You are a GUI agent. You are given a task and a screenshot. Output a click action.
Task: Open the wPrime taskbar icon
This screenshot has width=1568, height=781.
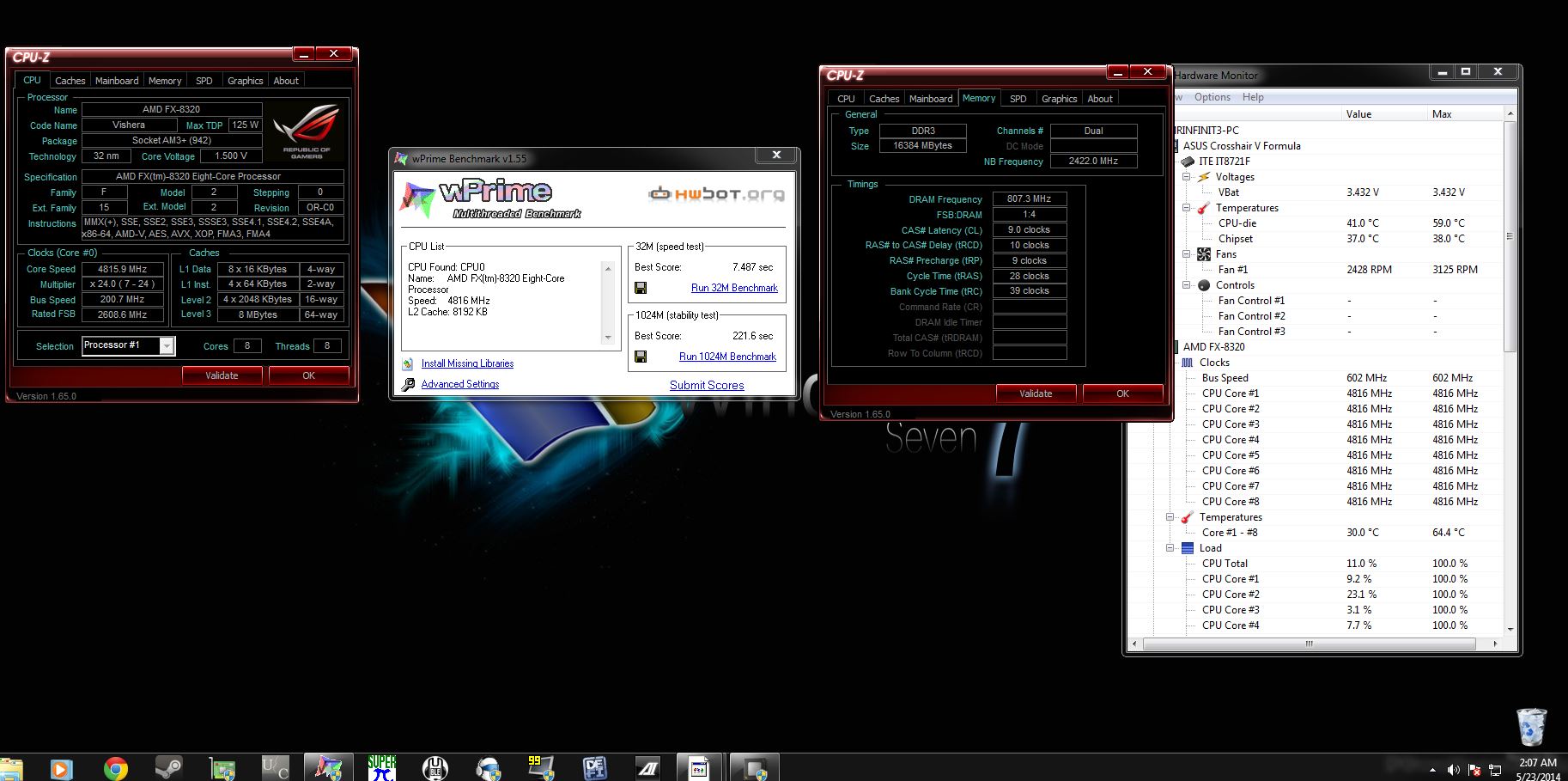[x=328, y=767]
